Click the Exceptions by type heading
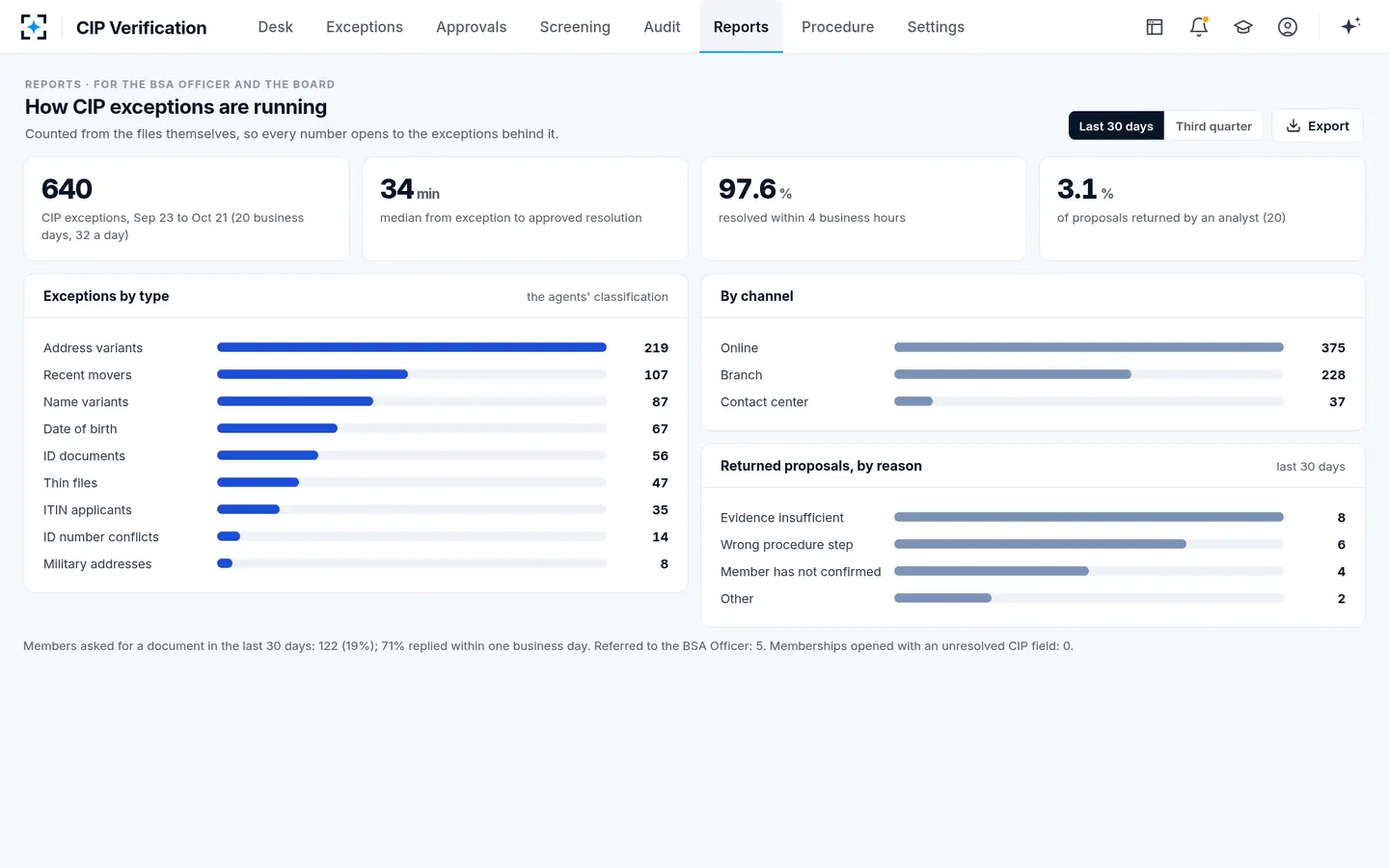 pos(106,296)
